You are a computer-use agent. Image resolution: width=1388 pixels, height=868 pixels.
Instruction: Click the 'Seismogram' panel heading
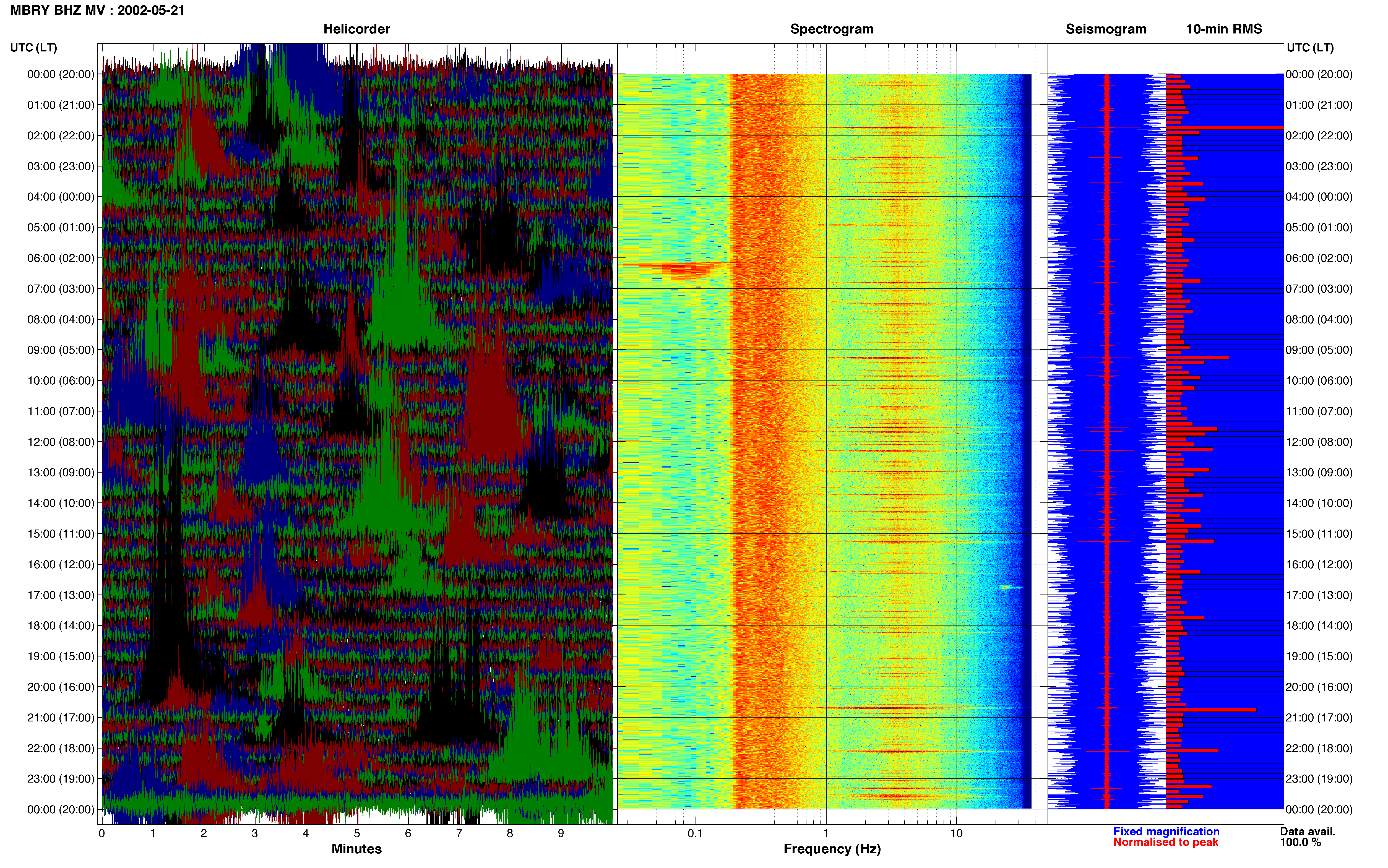(1106, 29)
